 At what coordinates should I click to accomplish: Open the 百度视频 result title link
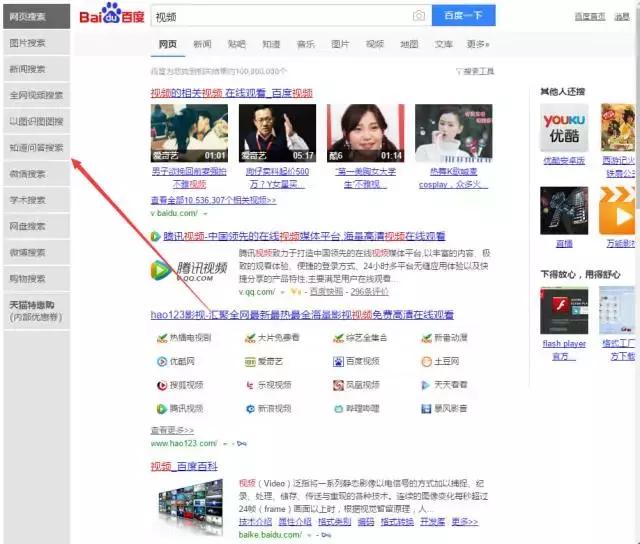231,93
